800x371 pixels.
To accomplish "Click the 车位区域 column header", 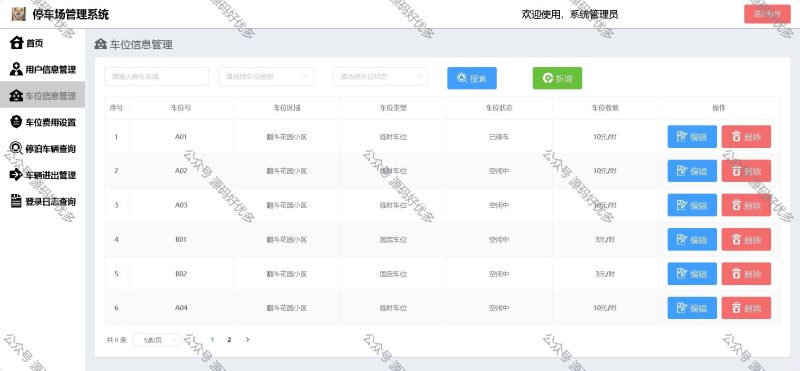I will point(287,108).
